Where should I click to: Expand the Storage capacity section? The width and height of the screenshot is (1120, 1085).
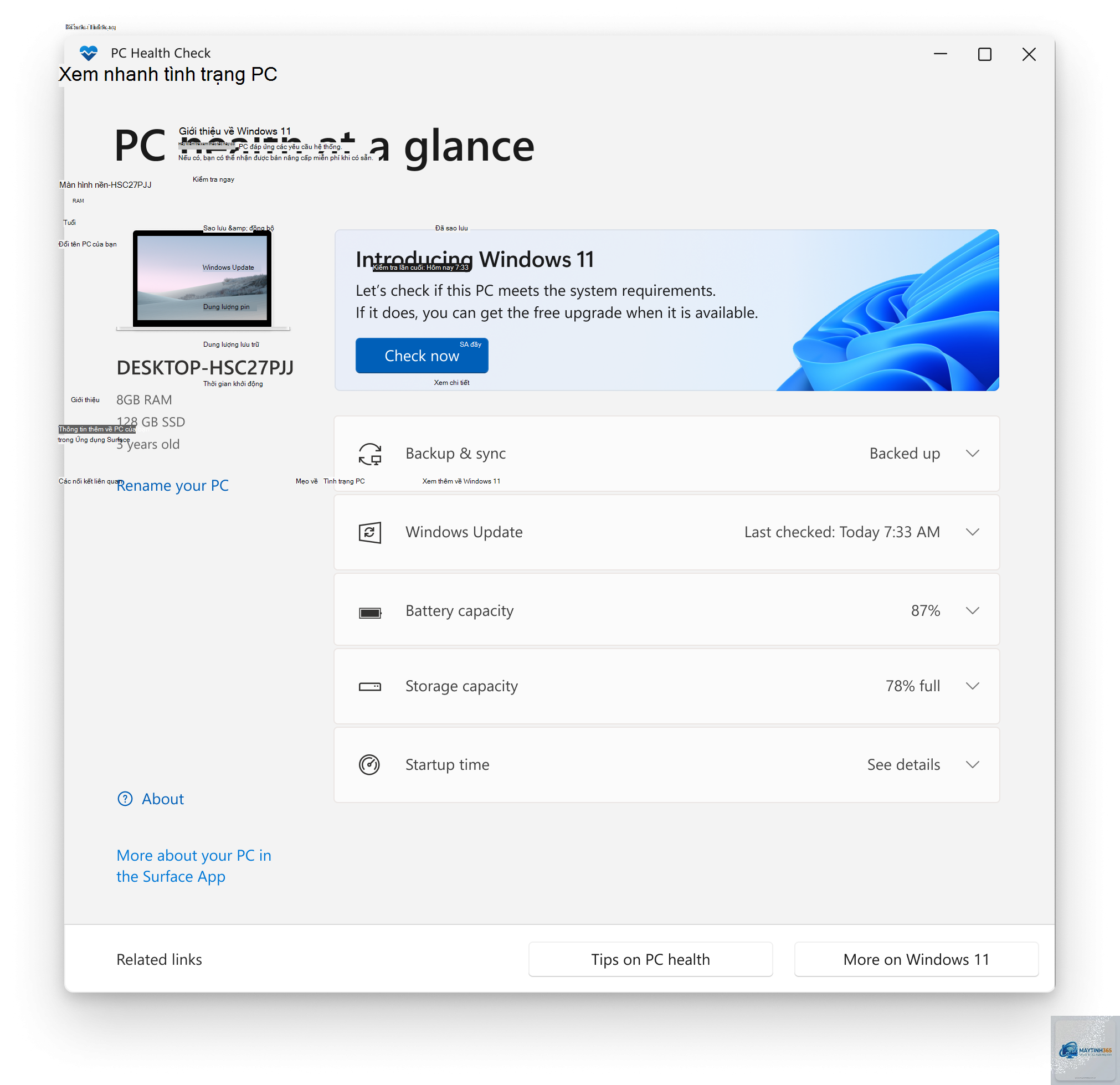point(973,686)
